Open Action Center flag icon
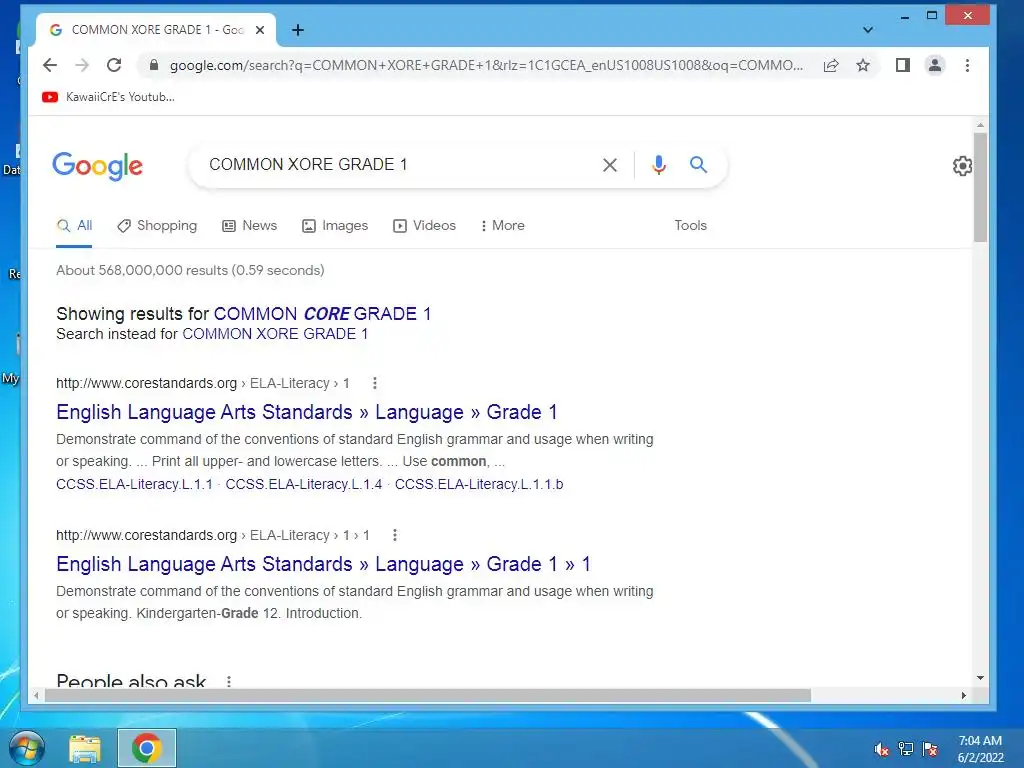This screenshot has width=1024, height=768. [930, 749]
